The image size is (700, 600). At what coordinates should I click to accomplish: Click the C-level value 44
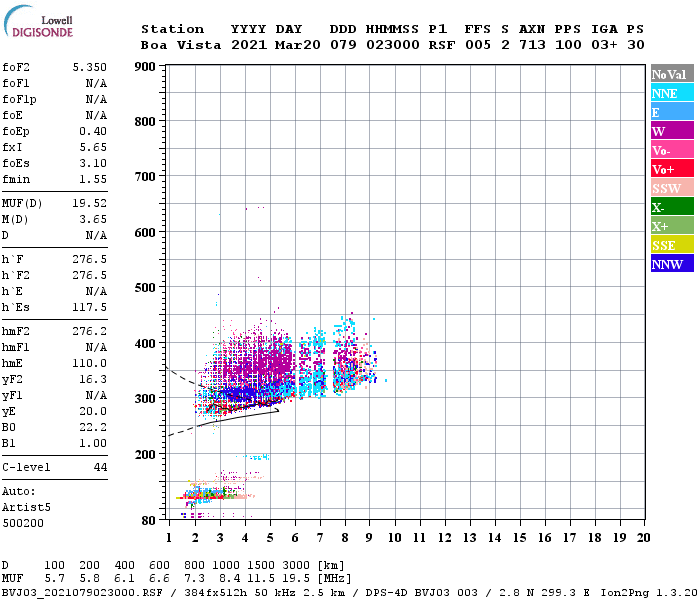click(x=100, y=467)
